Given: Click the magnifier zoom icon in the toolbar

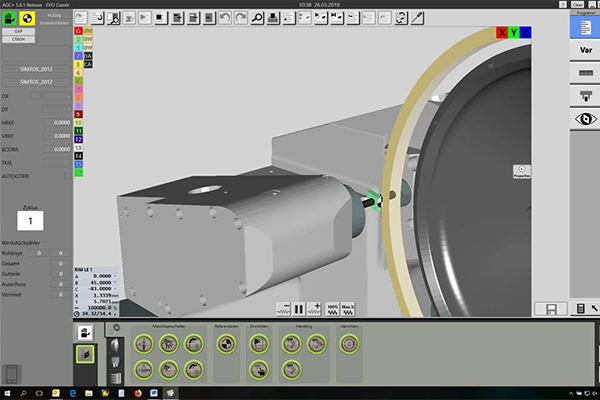Looking at the screenshot, I should (x=256, y=17).
